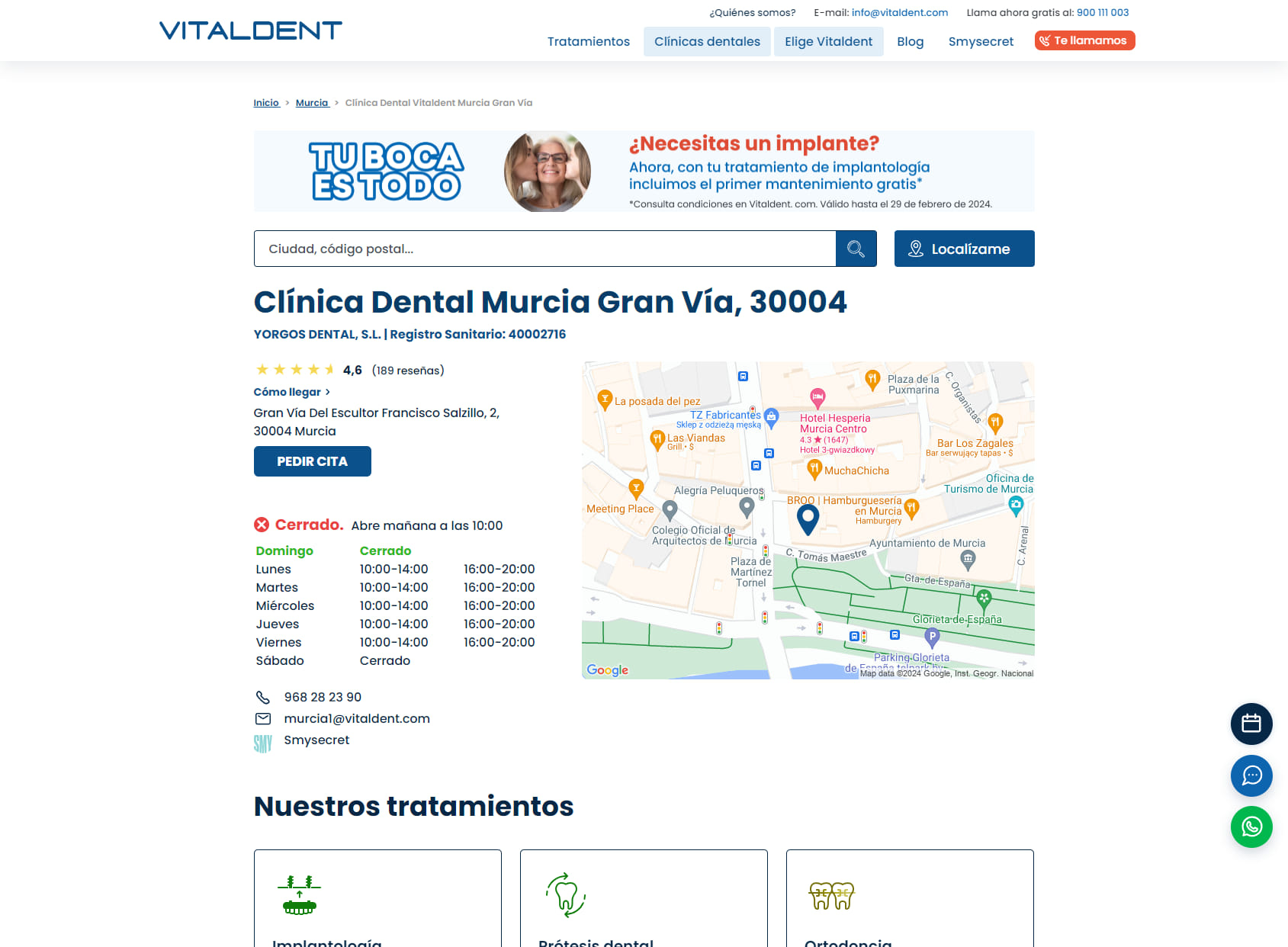Screen dimensions: 1288x947
Task: Open the Elige Vitaldent menu
Action: click(829, 41)
